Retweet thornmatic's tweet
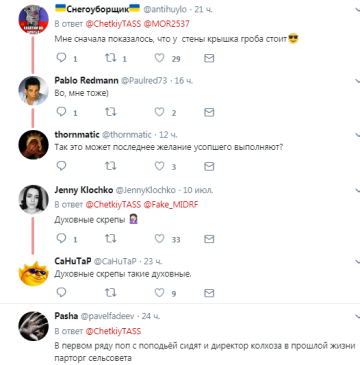360x365 pixels. 111,166
